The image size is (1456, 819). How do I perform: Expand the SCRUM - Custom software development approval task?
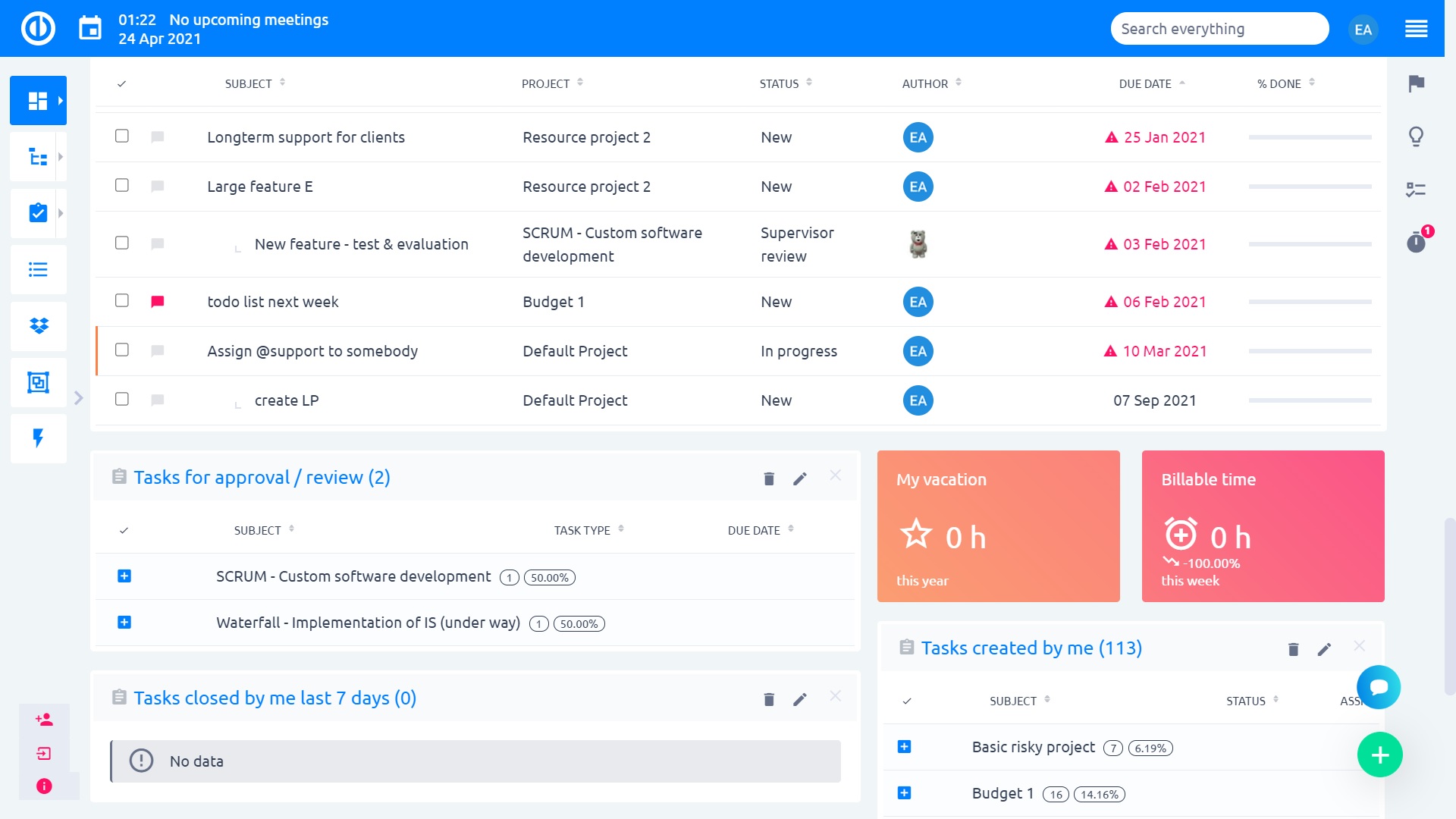(125, 576)
